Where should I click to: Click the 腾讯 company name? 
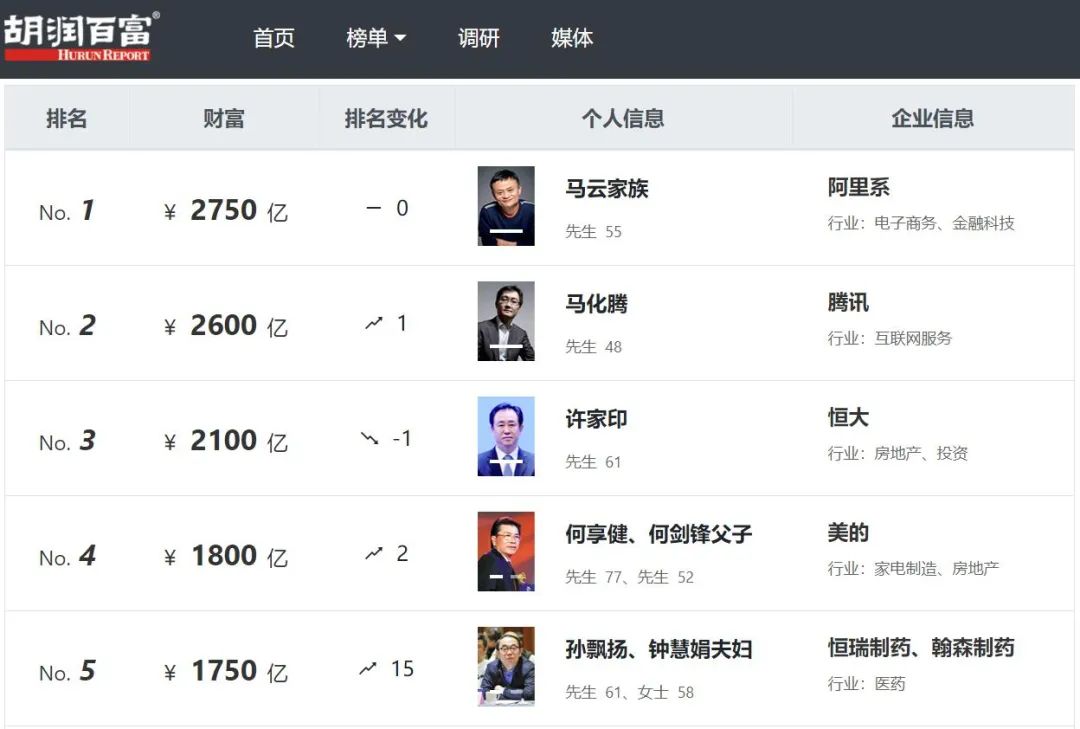(x=848, y=303)
